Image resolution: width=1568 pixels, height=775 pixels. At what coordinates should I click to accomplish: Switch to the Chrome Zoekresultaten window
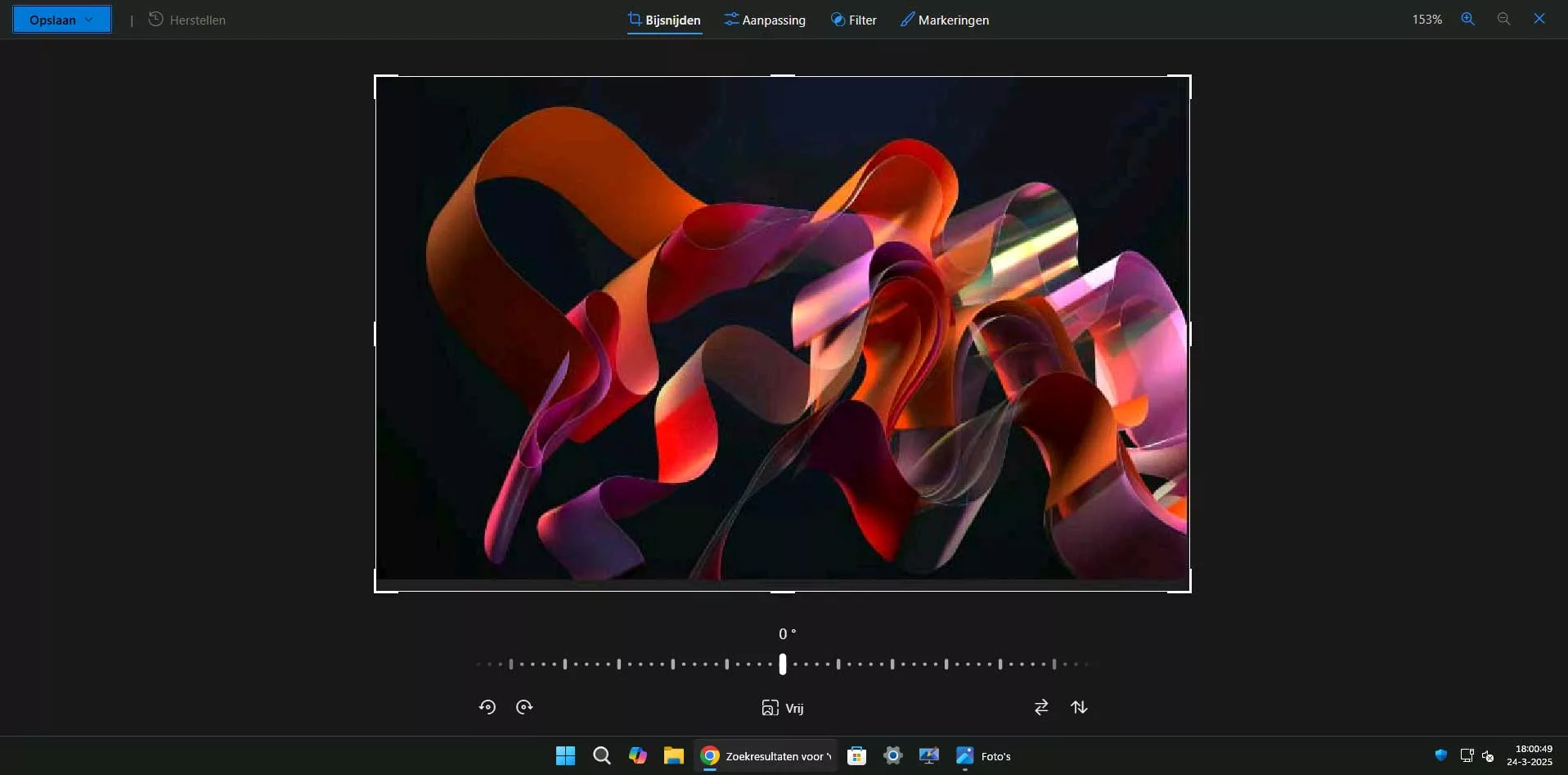click(766, 755)
